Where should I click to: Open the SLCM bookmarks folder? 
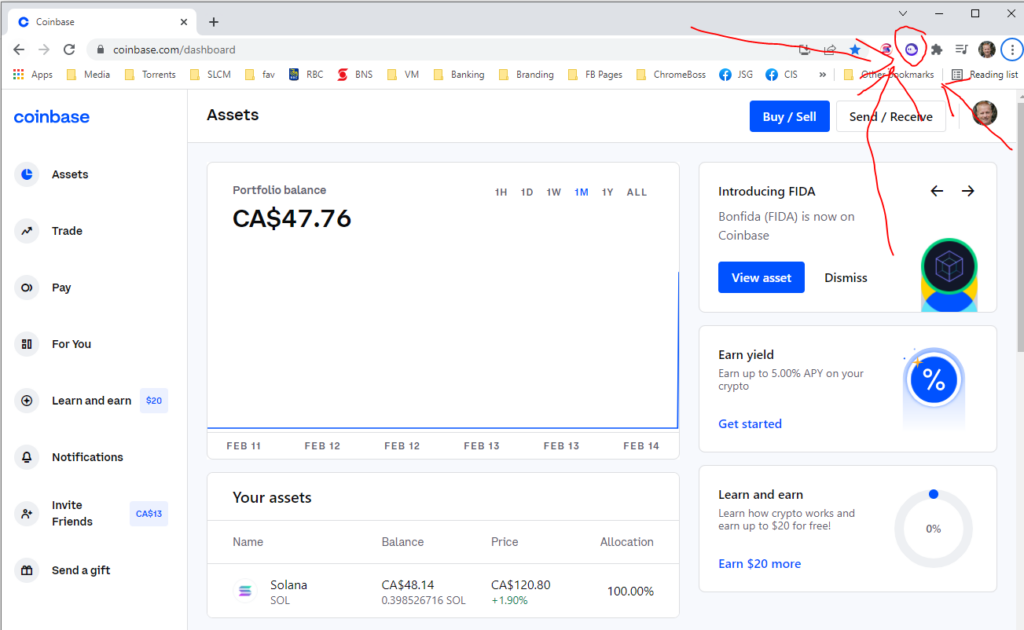tap(210, 74)
